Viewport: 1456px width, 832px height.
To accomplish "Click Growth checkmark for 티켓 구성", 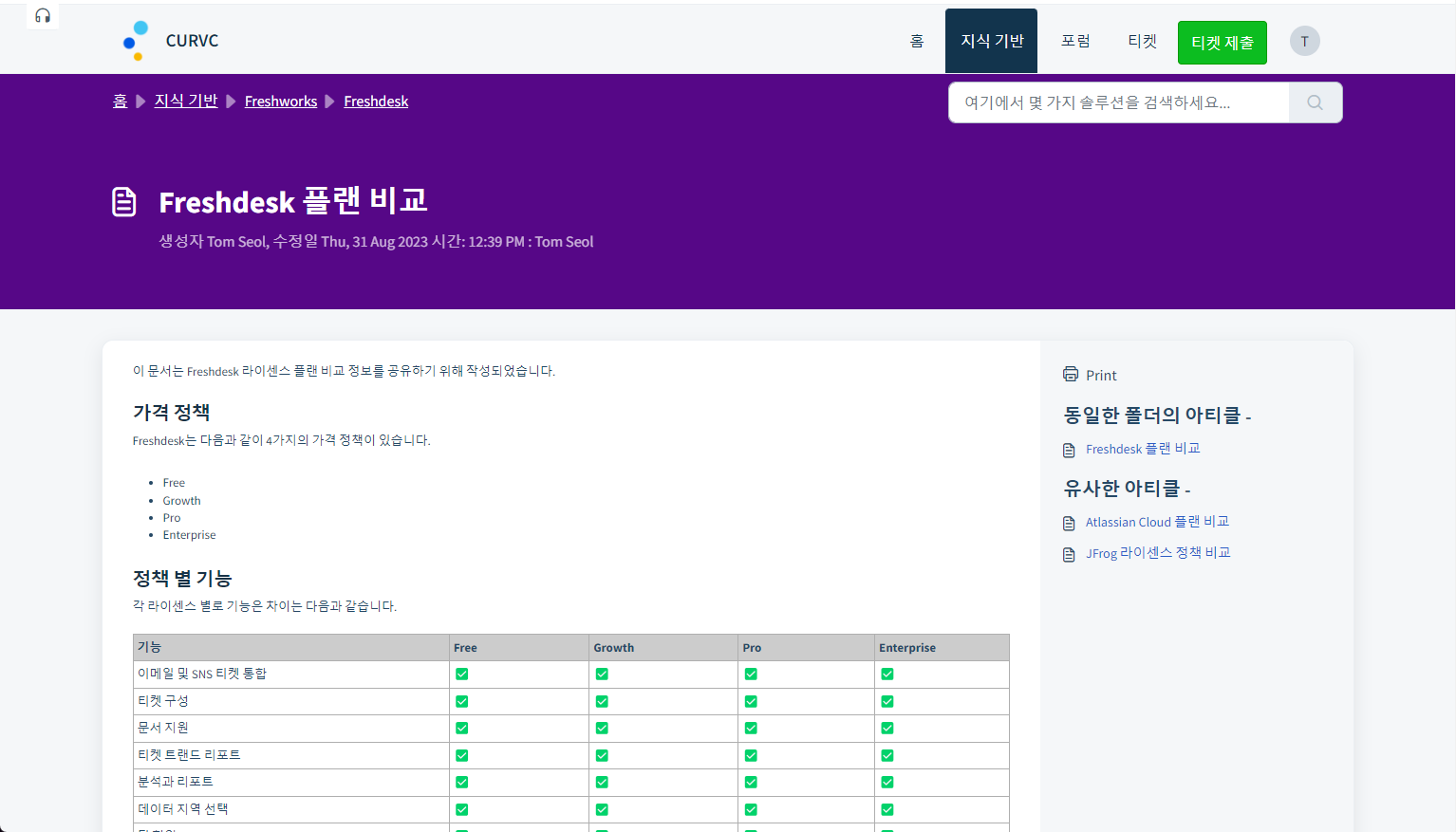I will coord(602,702).
